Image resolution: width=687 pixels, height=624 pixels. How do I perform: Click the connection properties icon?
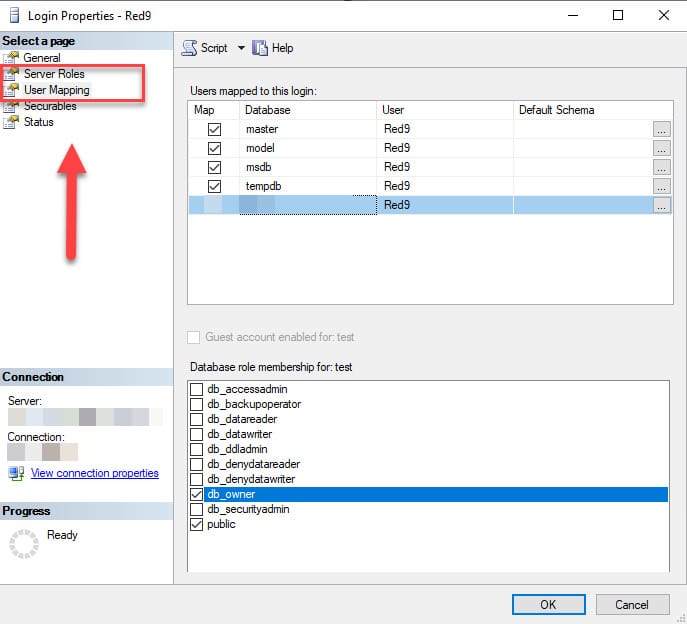[16, 473]
